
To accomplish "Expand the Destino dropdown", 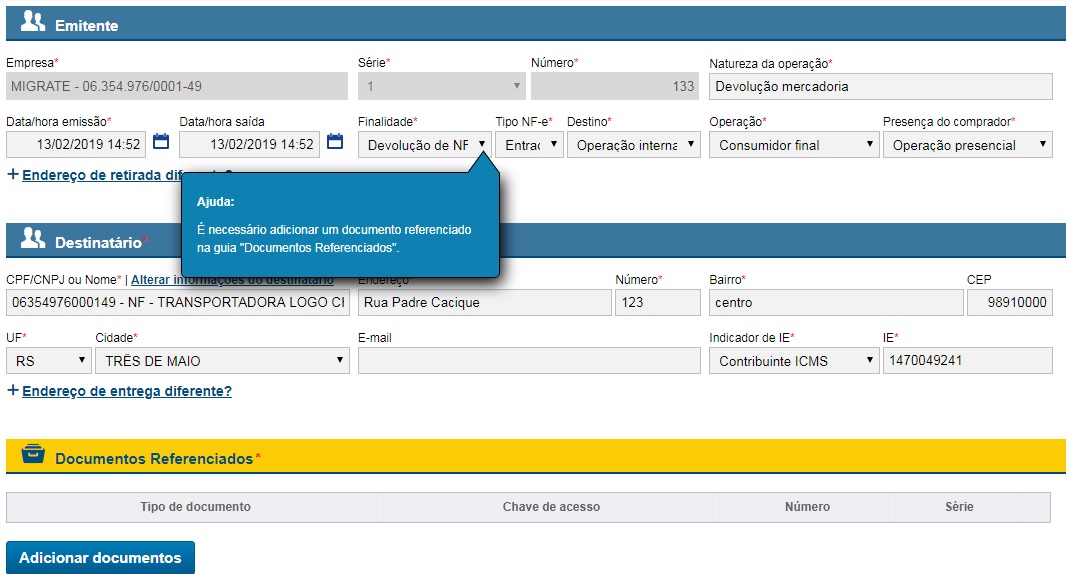I will click(x=633, y=145).
